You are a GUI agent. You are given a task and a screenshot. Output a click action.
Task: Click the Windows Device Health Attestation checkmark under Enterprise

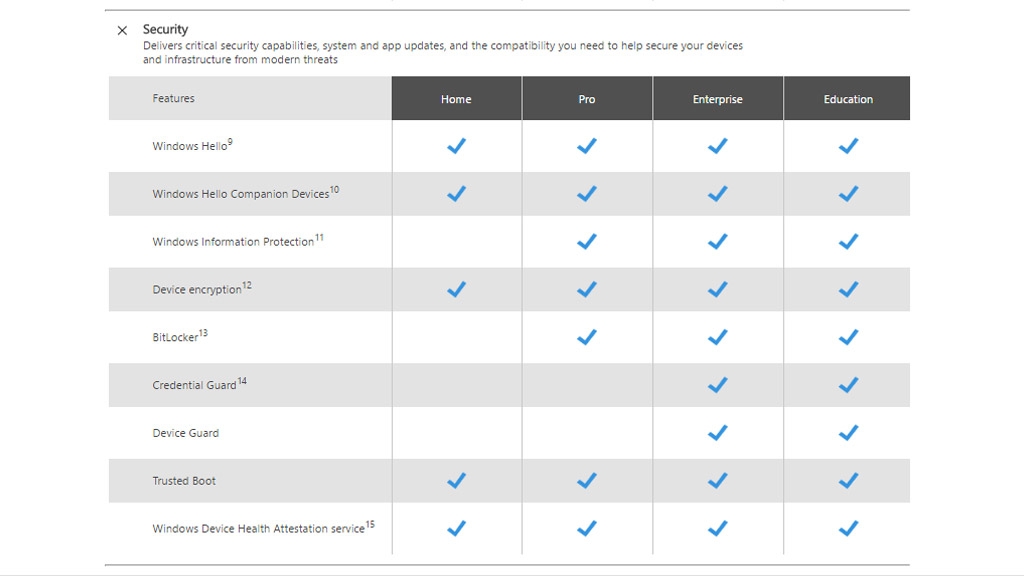pos(717,528)
